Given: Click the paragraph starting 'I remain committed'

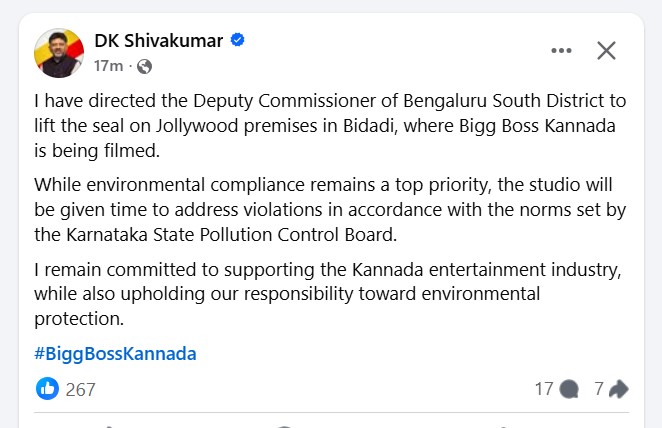Looking at the screenshot, I should click(x=330, y=294).
